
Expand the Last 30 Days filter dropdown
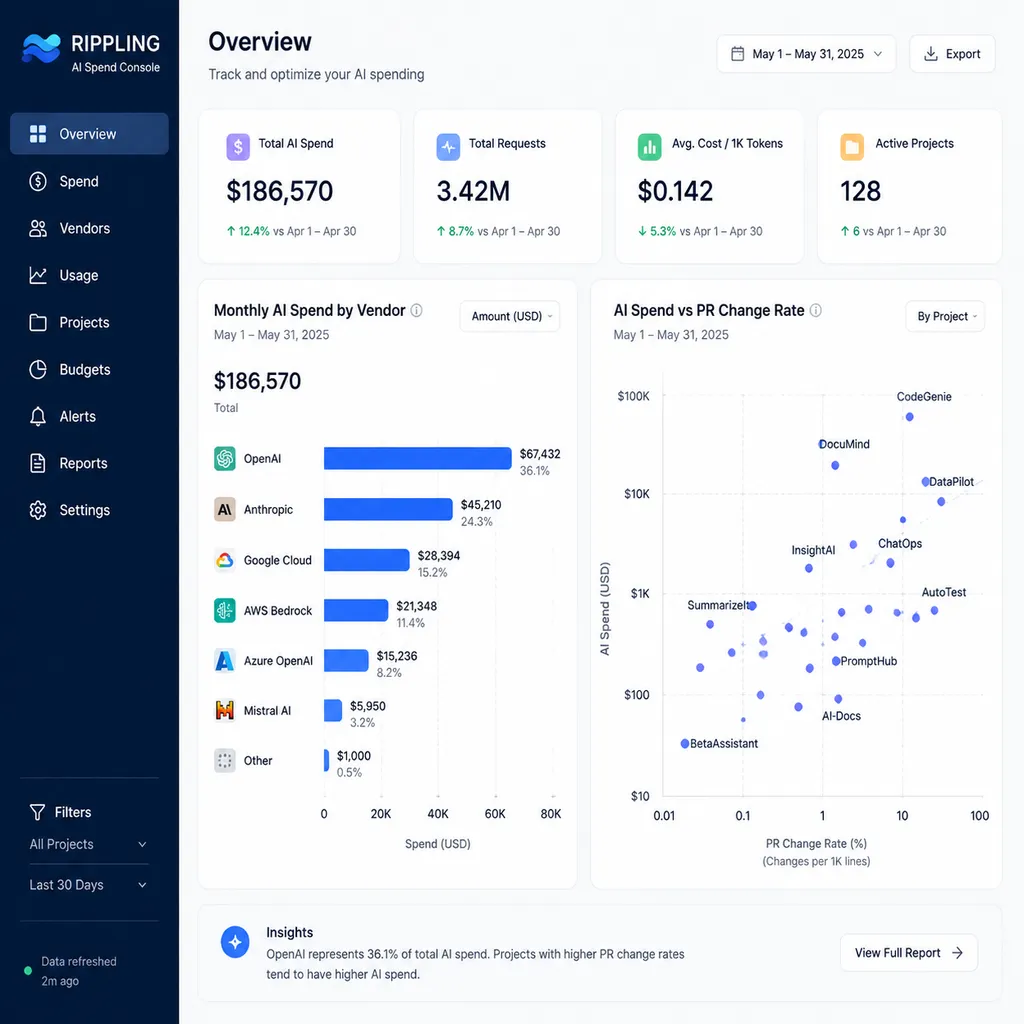coord(88,885)
